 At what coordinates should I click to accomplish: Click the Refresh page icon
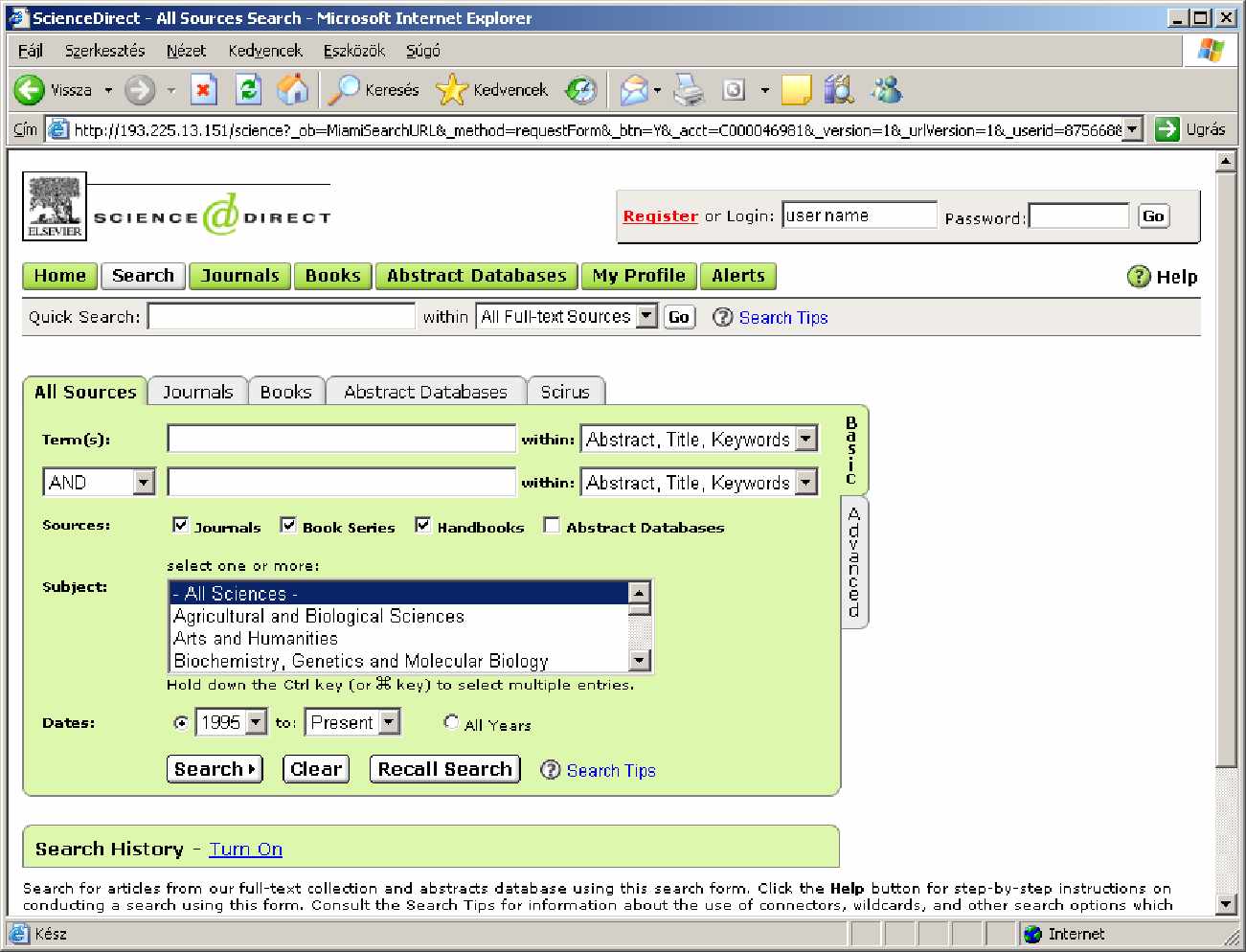tap(248, 90)
